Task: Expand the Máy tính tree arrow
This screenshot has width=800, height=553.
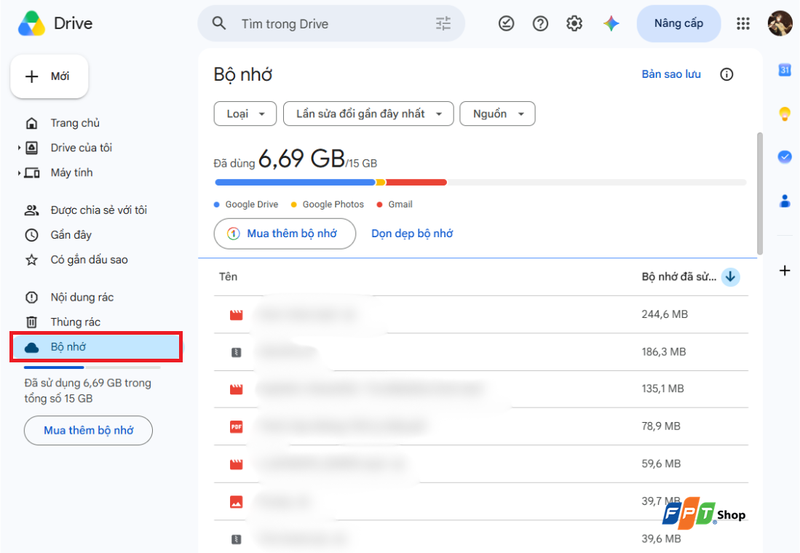Action: click(19, 173)
